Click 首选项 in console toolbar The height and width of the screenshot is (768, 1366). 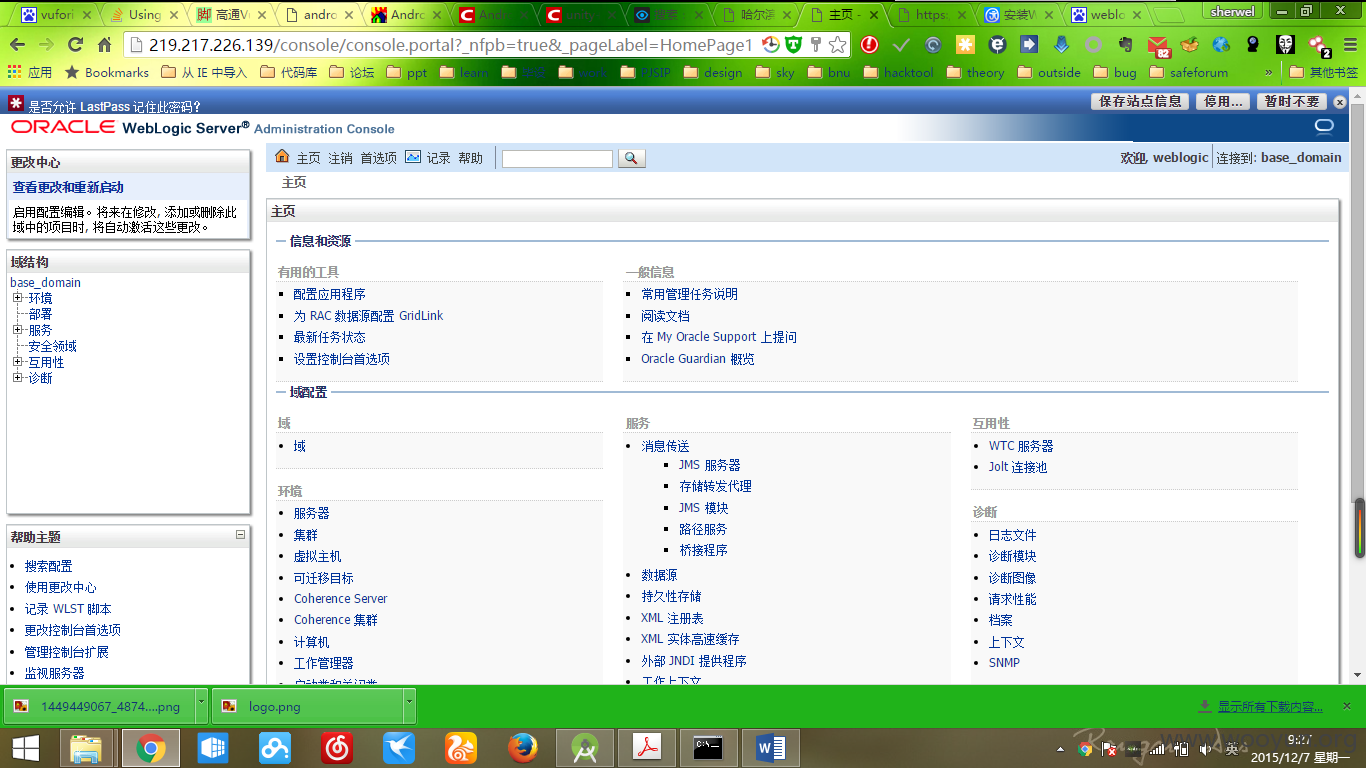tap(378, 158)
